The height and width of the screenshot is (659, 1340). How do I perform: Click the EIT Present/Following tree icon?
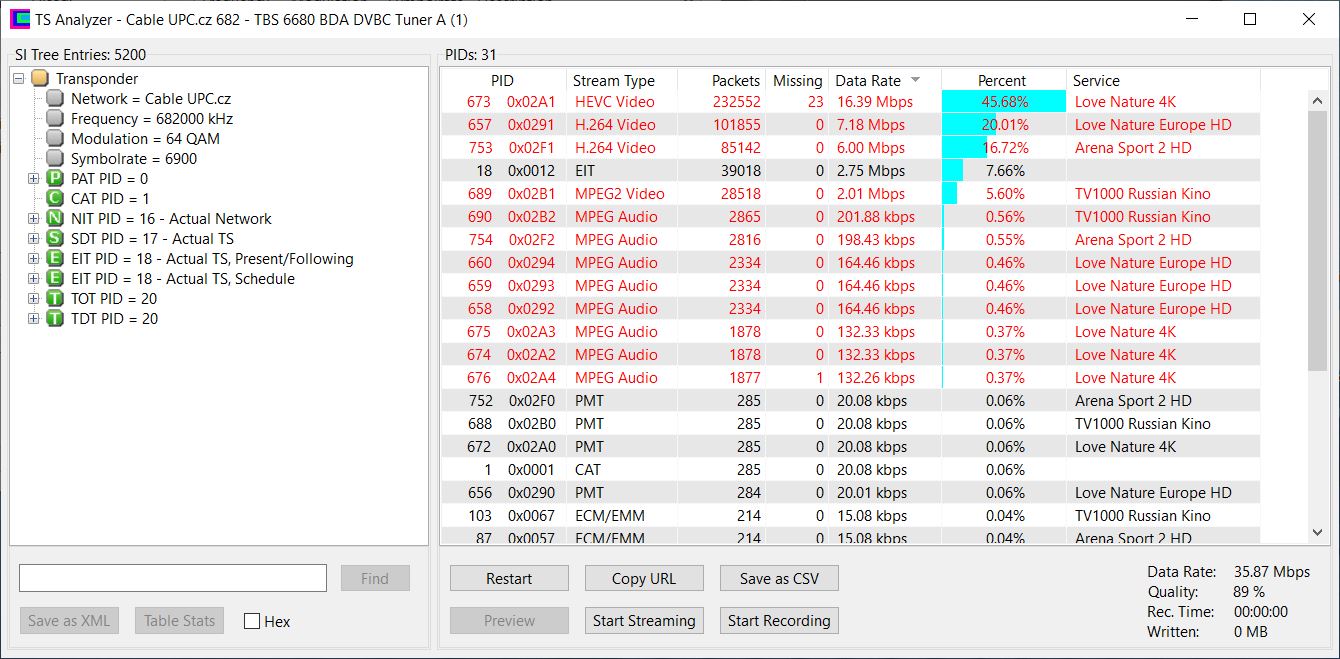click(x=55, y=259)
